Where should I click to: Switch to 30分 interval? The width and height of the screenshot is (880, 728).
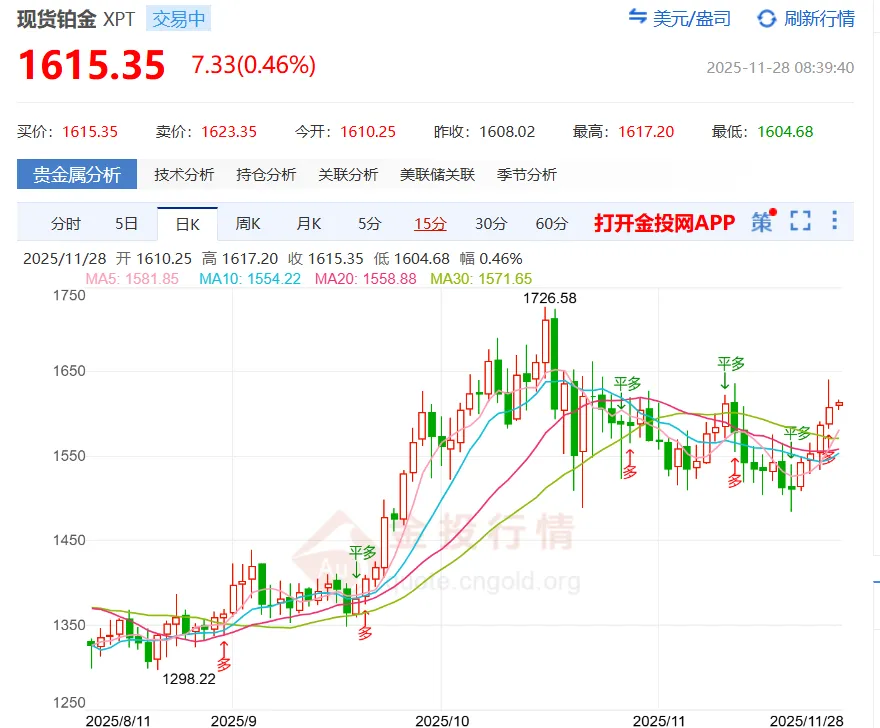tap(491, 223)
